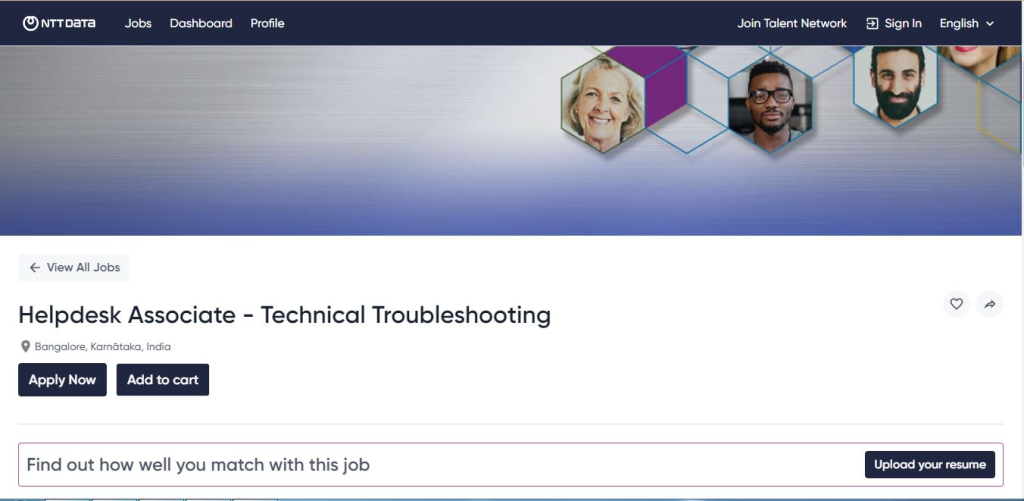Click Upload your resume button
1024x501 pixels.
point(930,464)
